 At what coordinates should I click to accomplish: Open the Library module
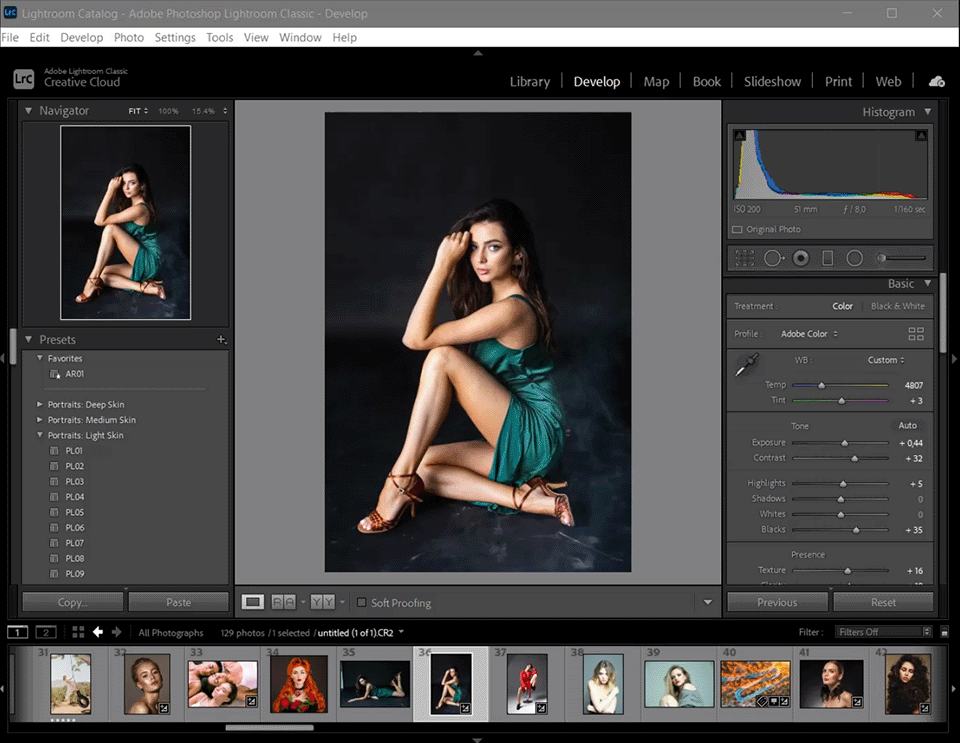click(x=530, y=81)
